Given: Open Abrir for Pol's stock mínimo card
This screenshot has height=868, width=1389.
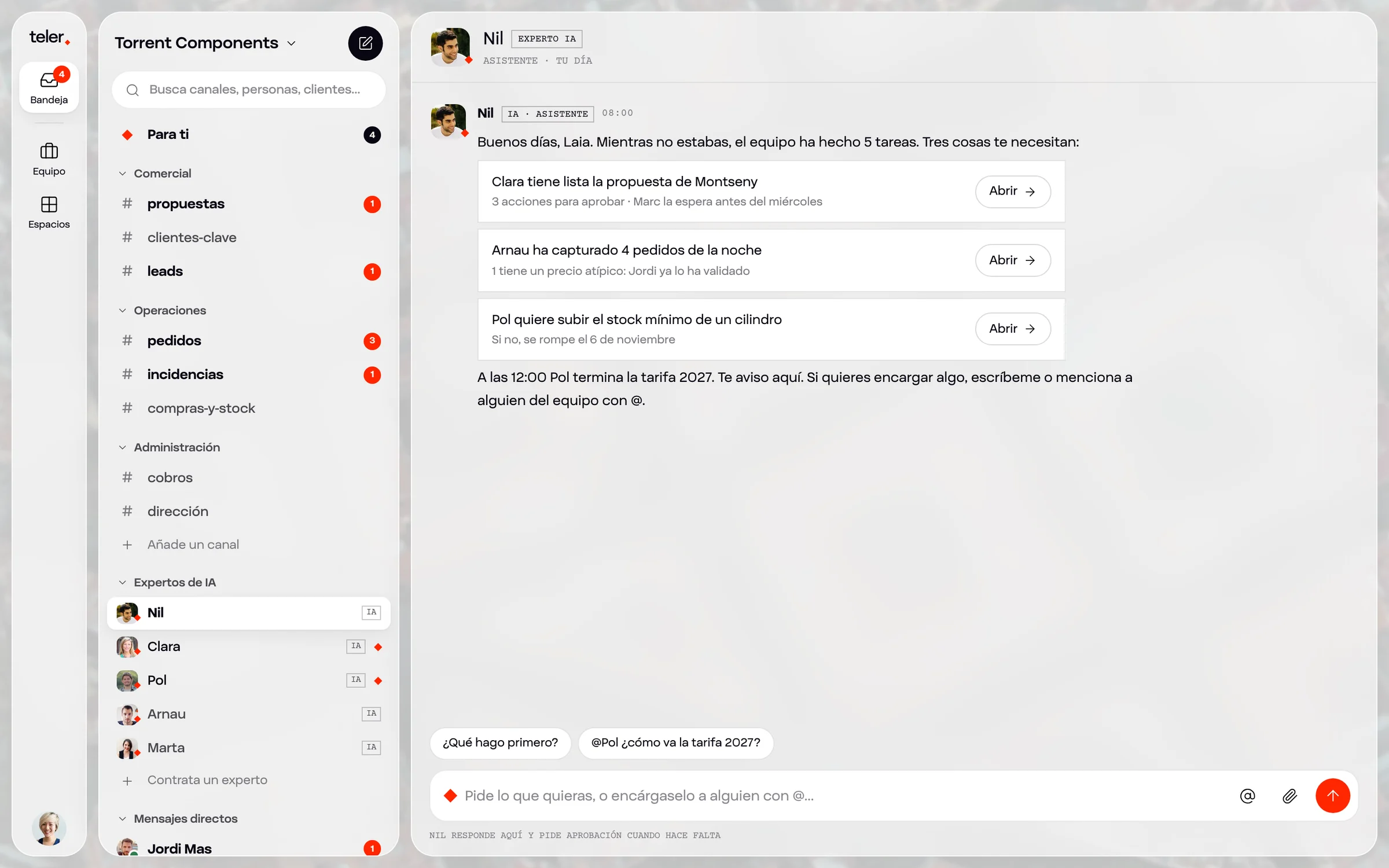Looking at the screenshot, I should (1012, 329).
